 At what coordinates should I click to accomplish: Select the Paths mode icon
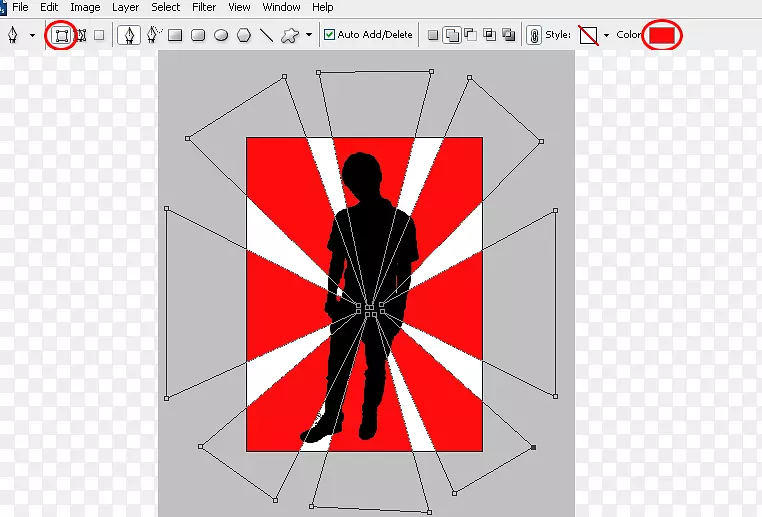click(x=81, y=35)
